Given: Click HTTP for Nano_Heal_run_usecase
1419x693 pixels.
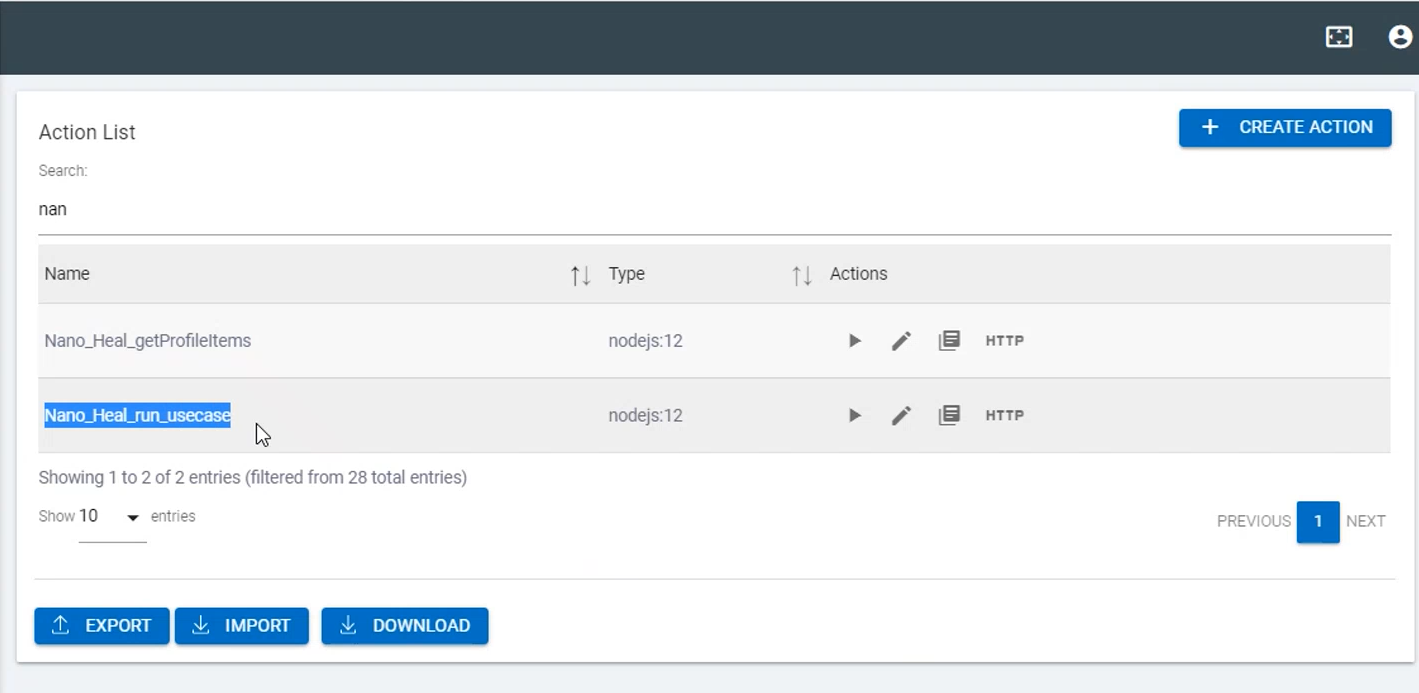Looking at the screenshot, I should (x=1005, y=415).
